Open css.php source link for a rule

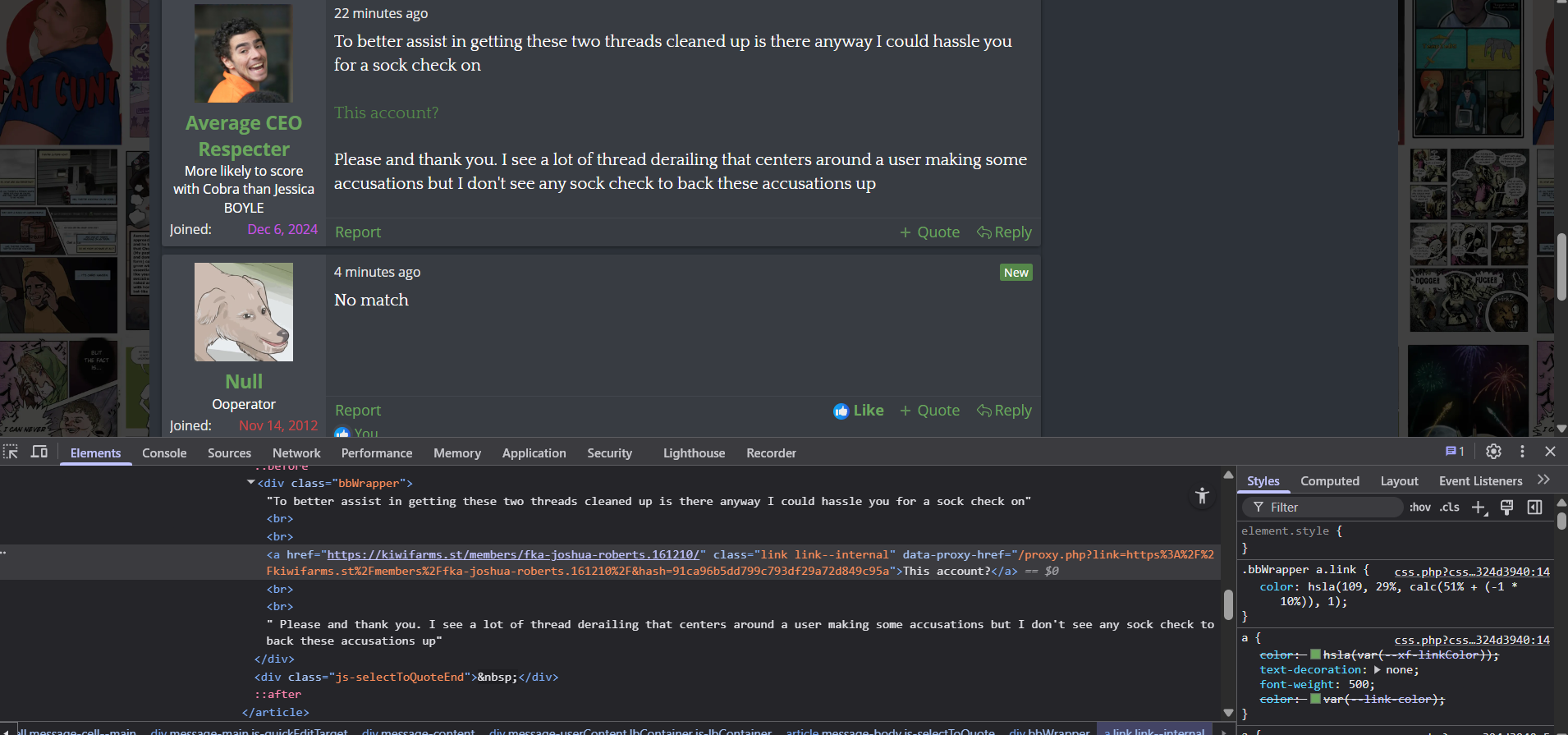coord(1472,640)
